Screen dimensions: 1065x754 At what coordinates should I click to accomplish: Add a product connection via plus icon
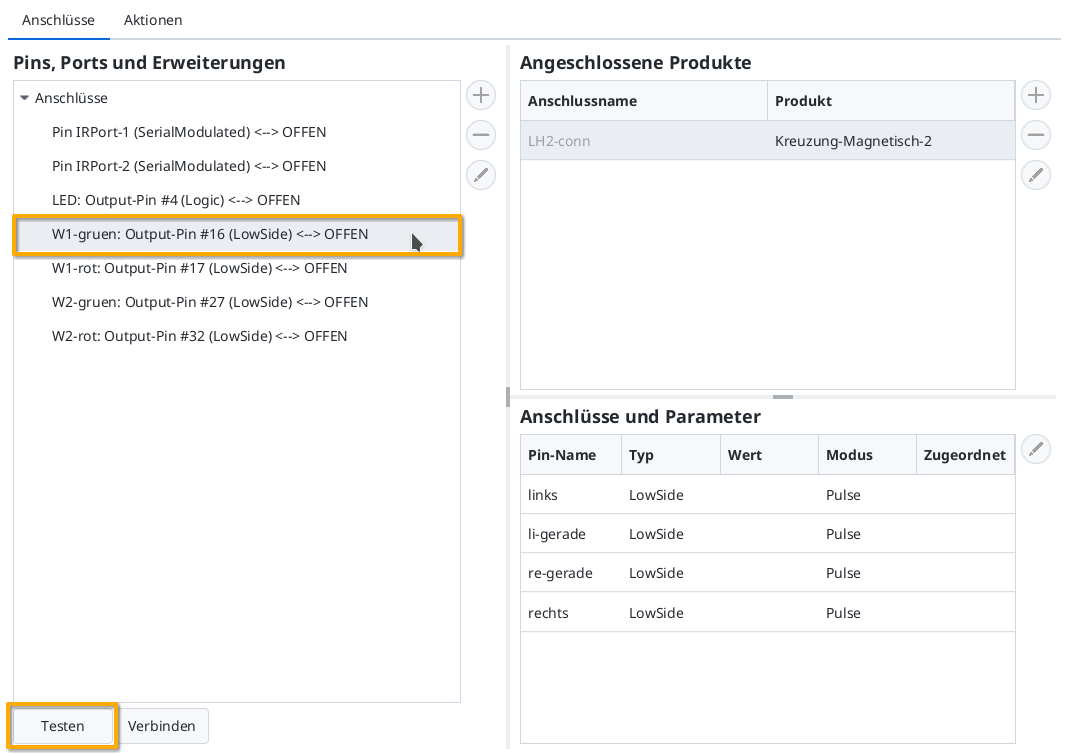click(1036, 95)
